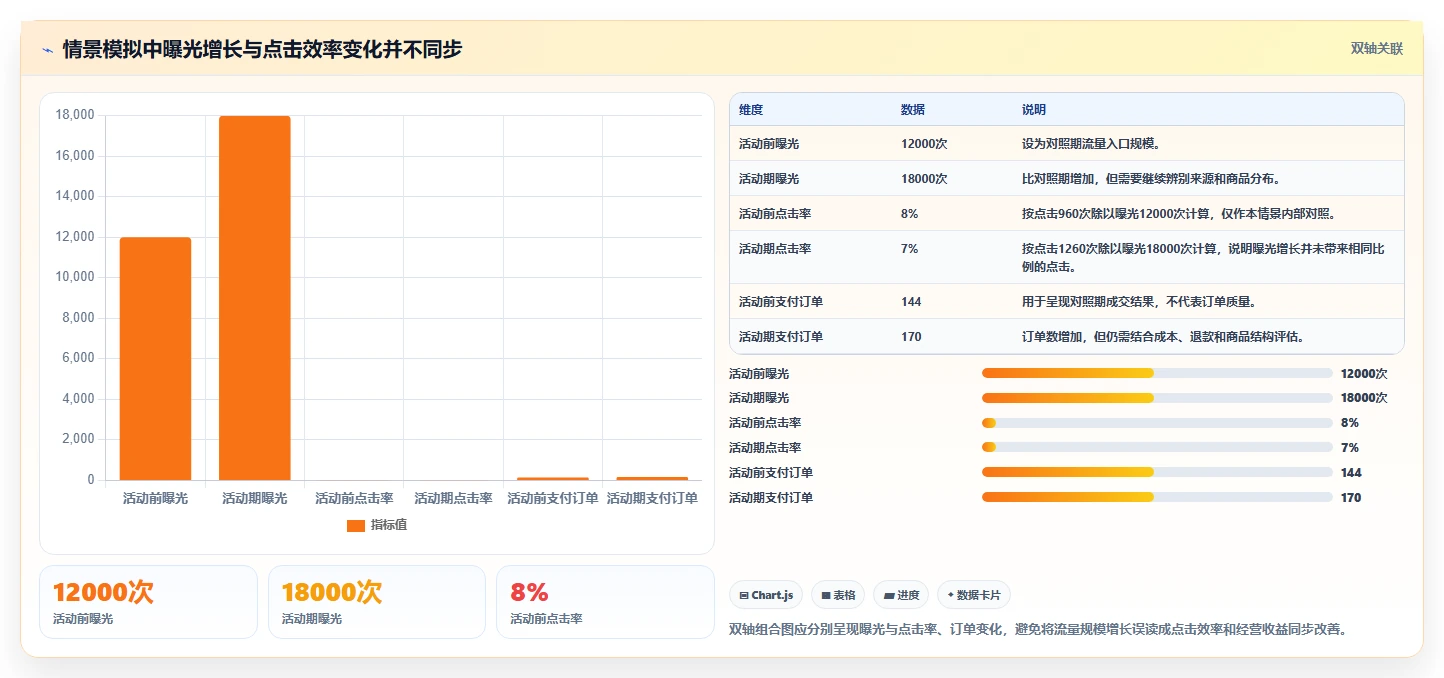The width and height of the screenshot is (1444, 678).
Task: Click the 活动前支付订单 progress bar
Action: [1157, 472]
